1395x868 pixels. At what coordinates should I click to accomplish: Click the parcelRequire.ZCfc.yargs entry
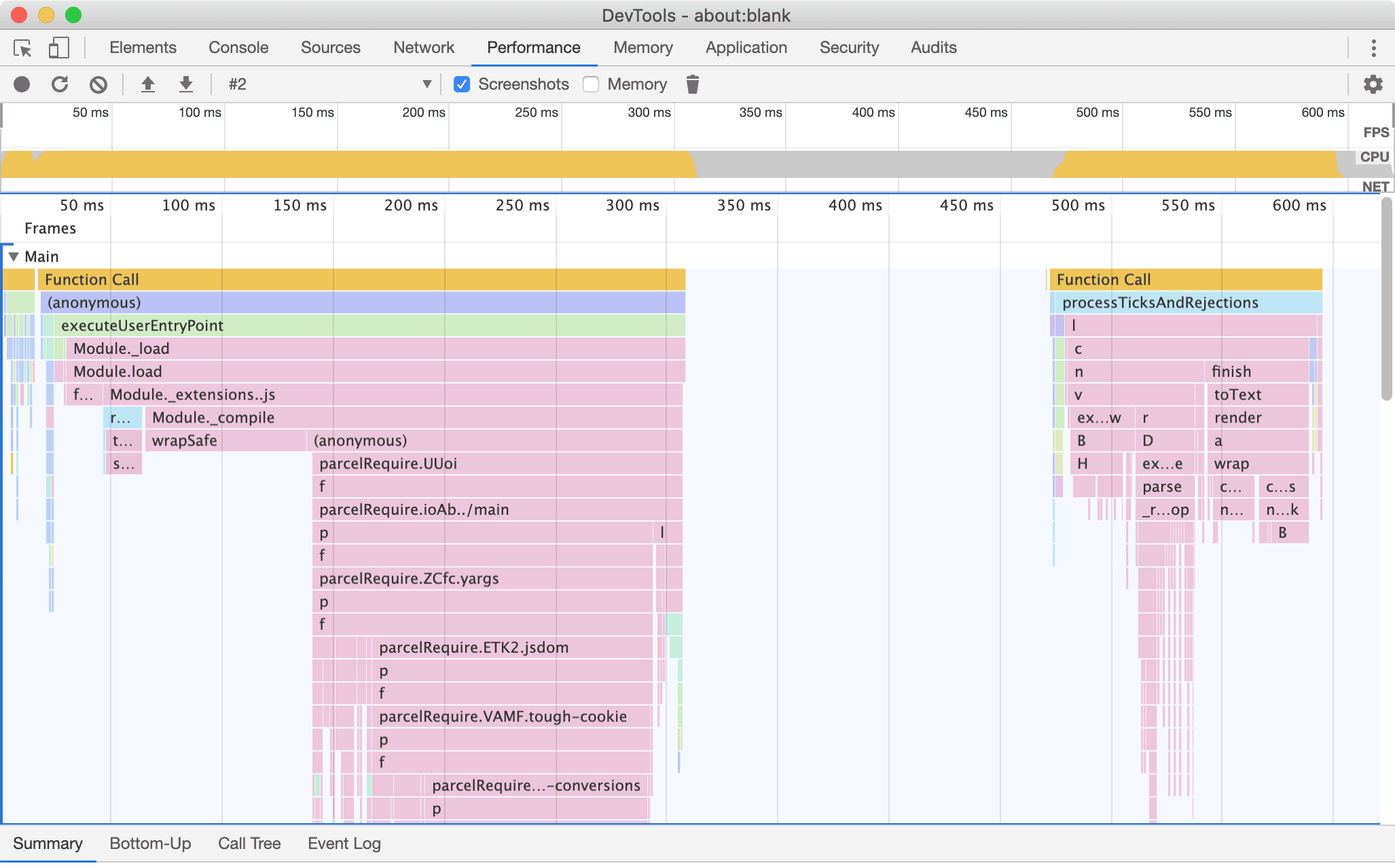tap(483, 579)
